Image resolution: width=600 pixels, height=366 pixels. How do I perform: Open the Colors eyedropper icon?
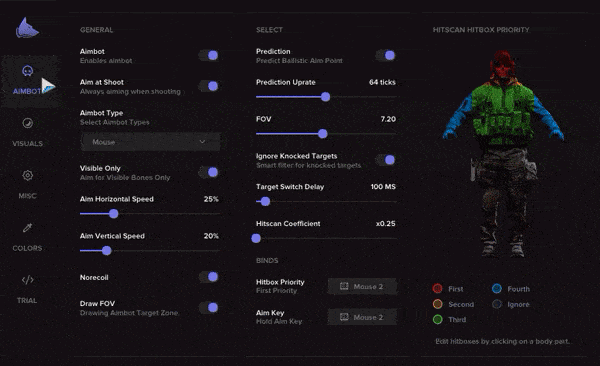[28, 228]
